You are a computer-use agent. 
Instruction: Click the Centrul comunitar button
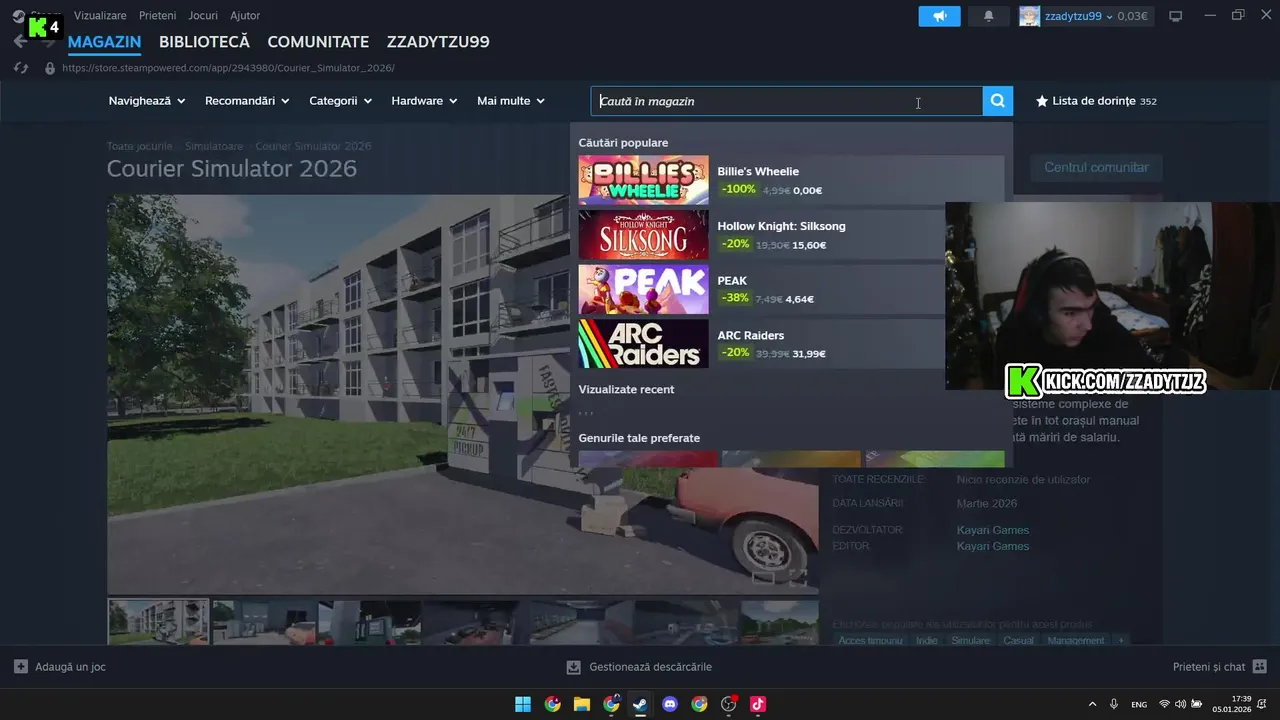click(1096, 167)
